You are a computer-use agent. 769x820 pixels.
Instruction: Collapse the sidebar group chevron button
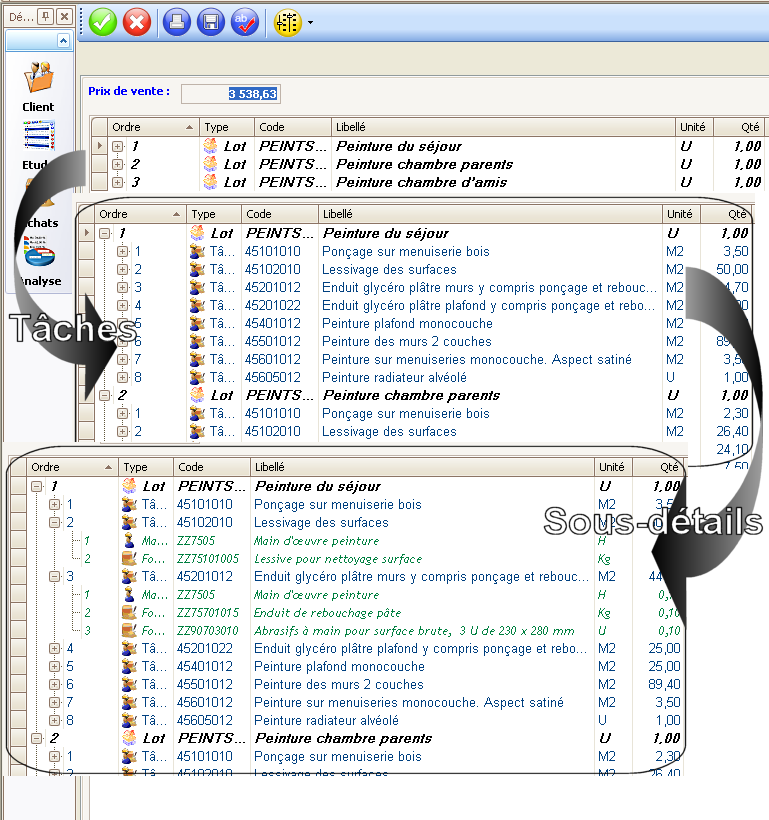click(x=63, y=41)
